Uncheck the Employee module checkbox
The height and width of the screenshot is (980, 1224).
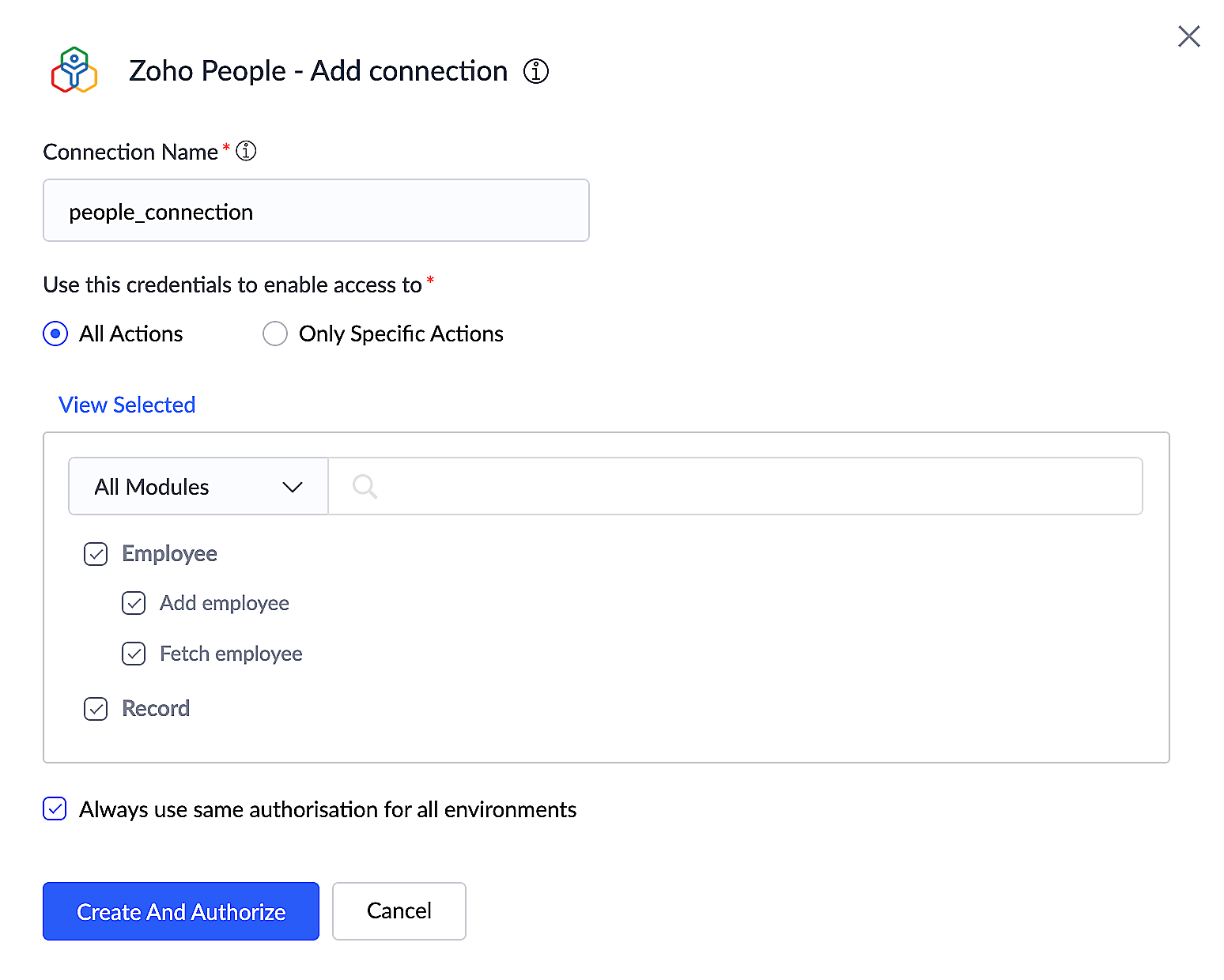click(x=96, y=554)
